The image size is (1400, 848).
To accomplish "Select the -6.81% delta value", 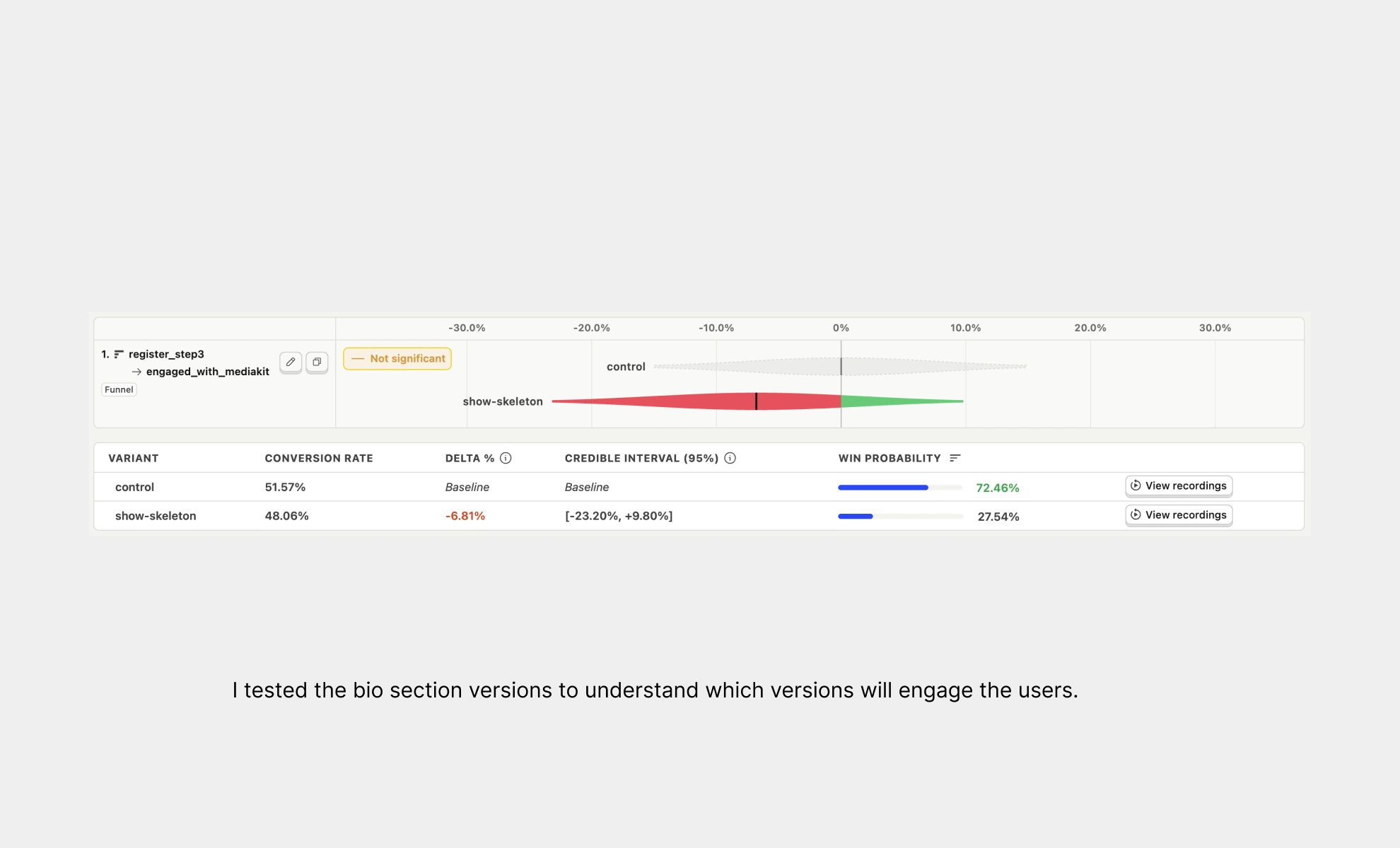I will point(465,516).
